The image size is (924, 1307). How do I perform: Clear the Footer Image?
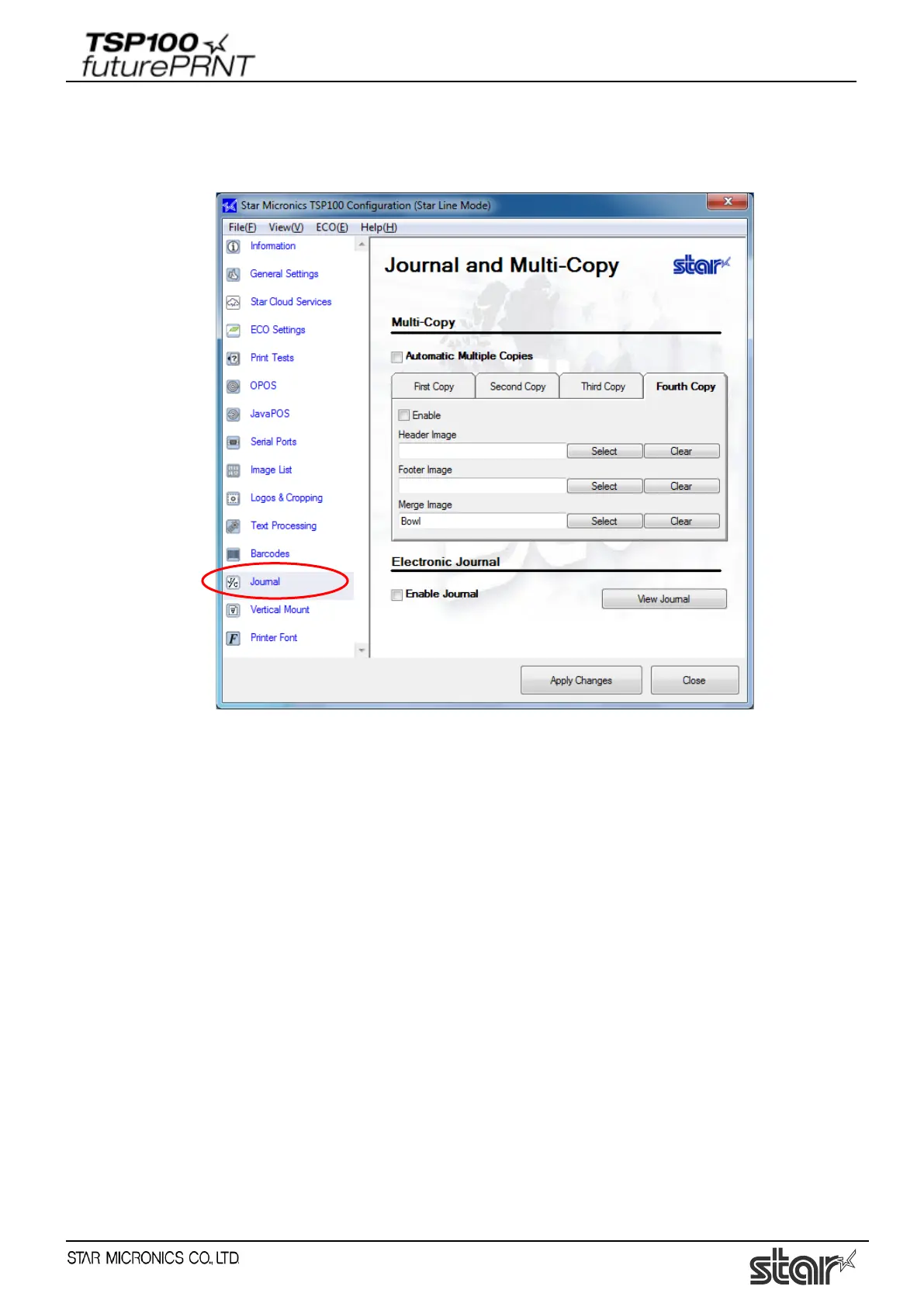click(x=681, y=486)
